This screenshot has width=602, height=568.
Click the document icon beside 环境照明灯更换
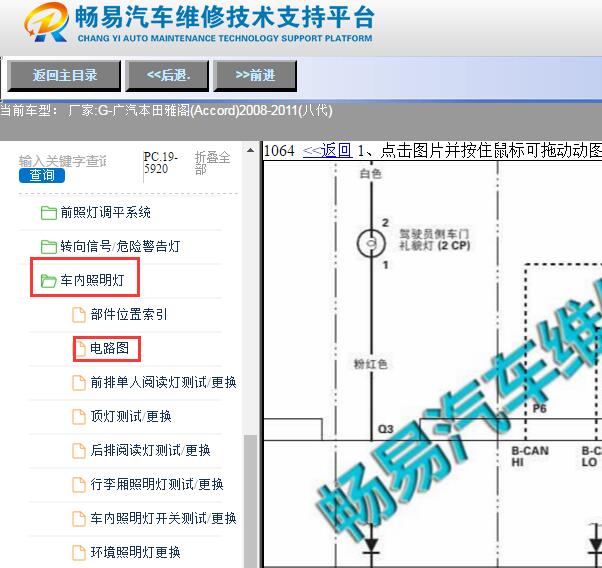click(x=79, y=552)
